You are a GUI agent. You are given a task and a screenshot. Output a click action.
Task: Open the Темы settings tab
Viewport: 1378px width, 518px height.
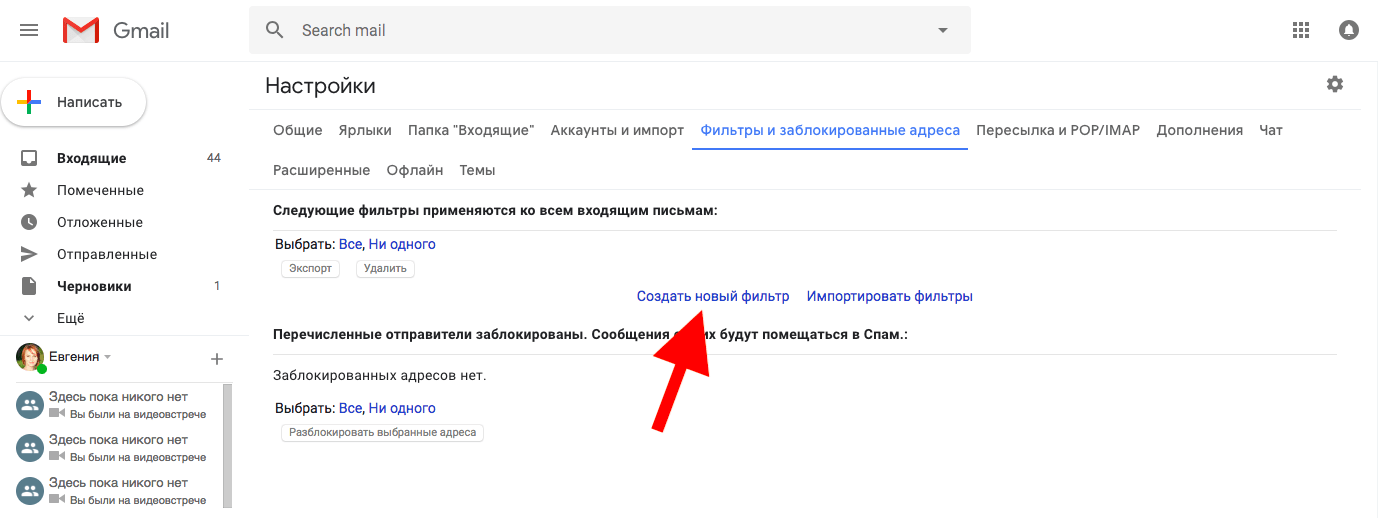pos(477,170)
